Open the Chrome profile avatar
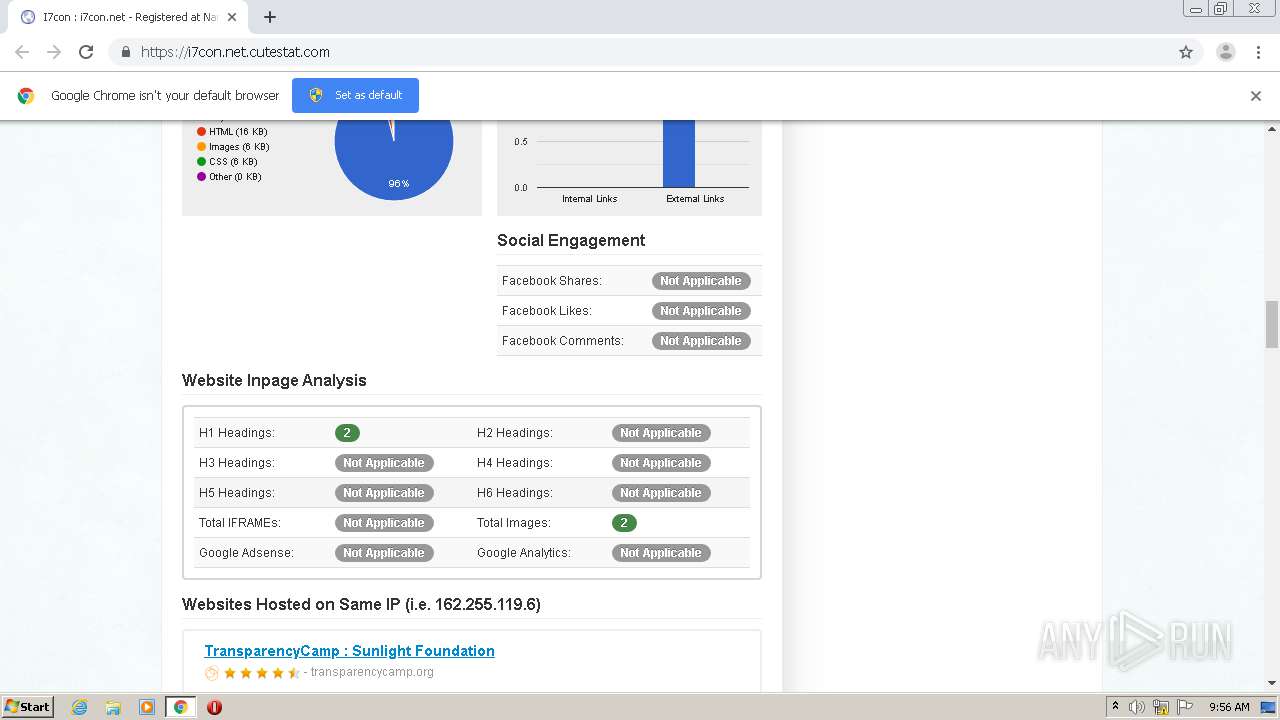Viewport: 1280px width, 720px height. (x=1226, y=52)
